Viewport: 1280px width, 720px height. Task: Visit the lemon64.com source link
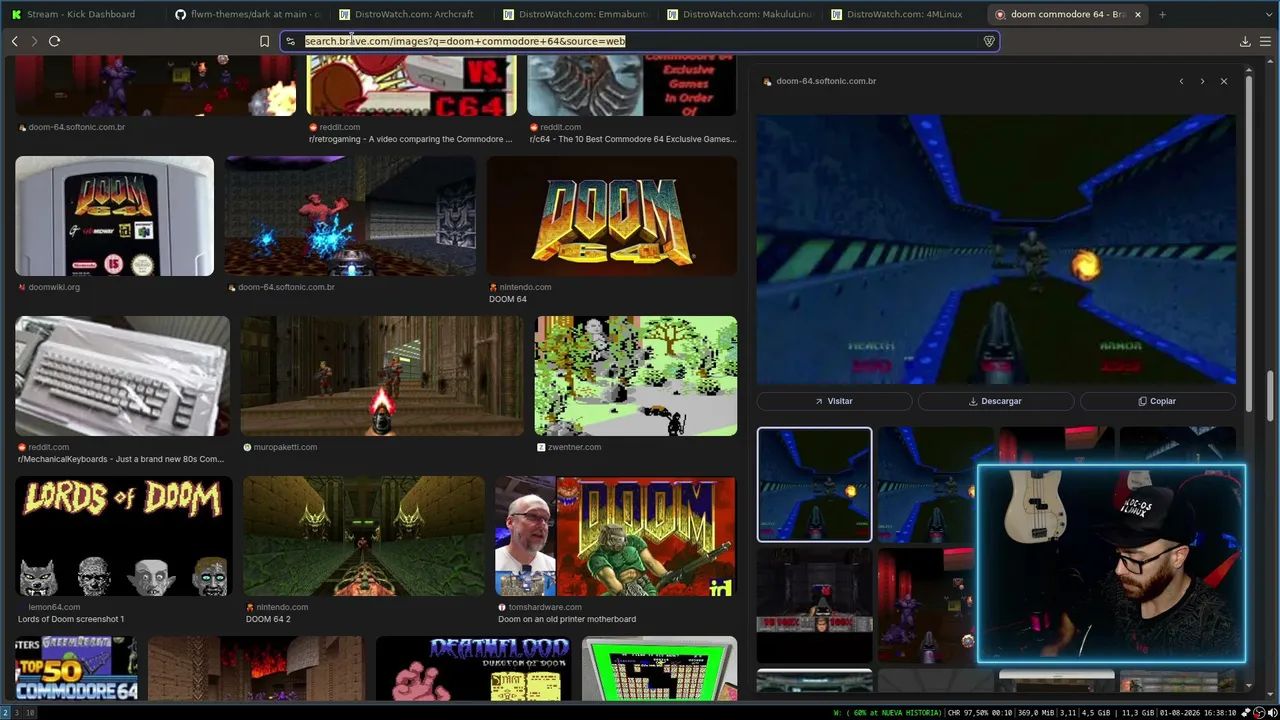54,607
